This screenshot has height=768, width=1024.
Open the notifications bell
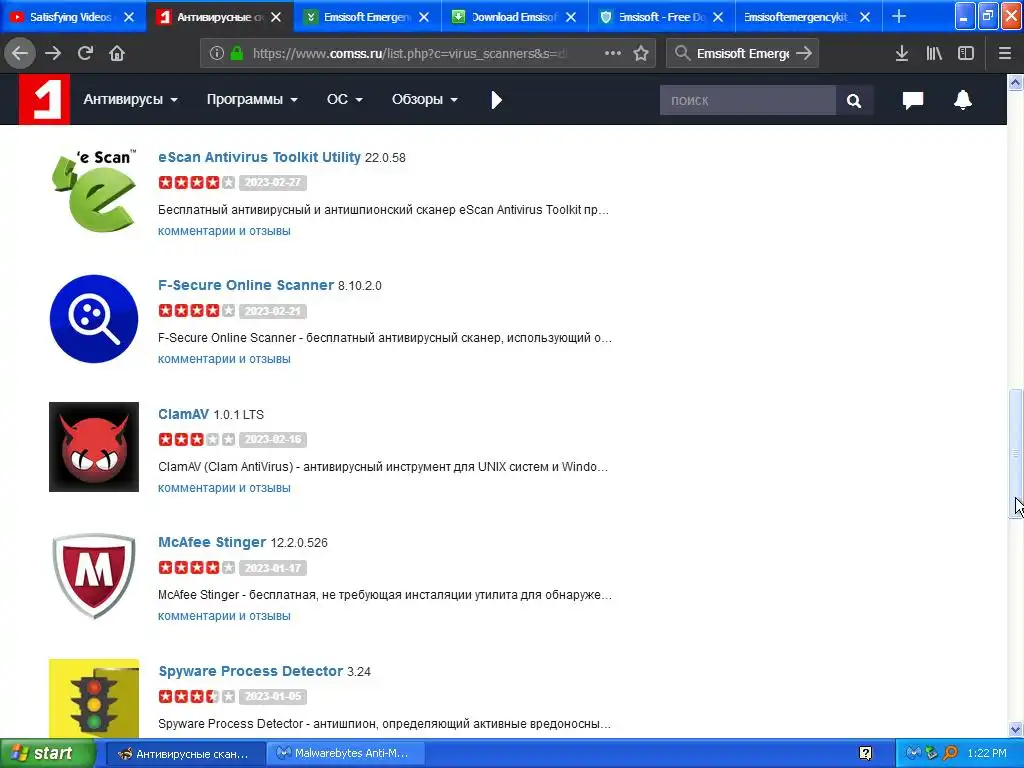coord(963,100)
